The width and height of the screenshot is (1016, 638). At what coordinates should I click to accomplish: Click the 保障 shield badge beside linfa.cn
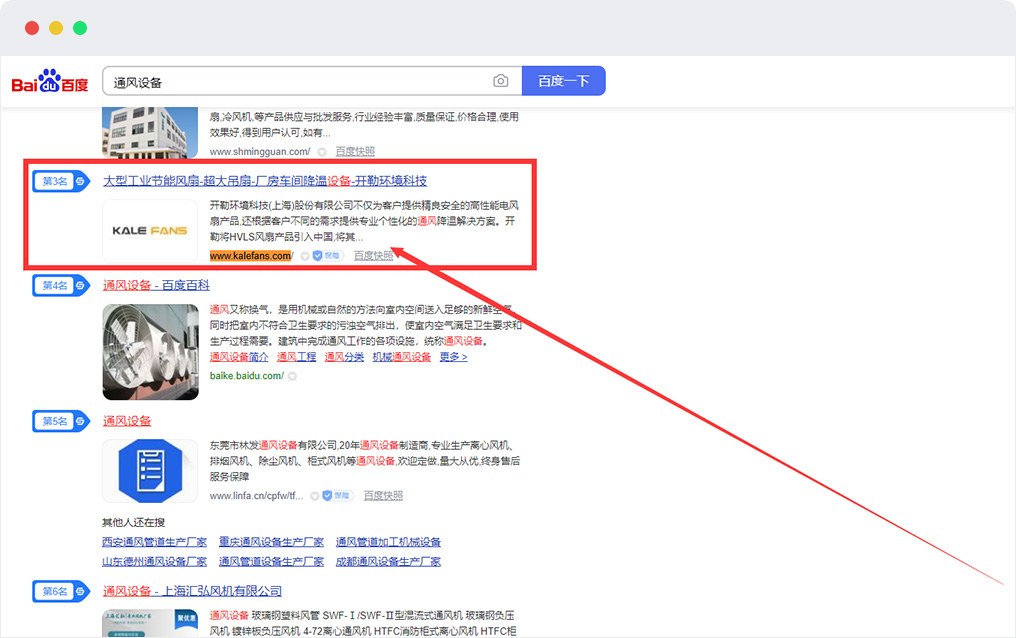click(337, 496)
